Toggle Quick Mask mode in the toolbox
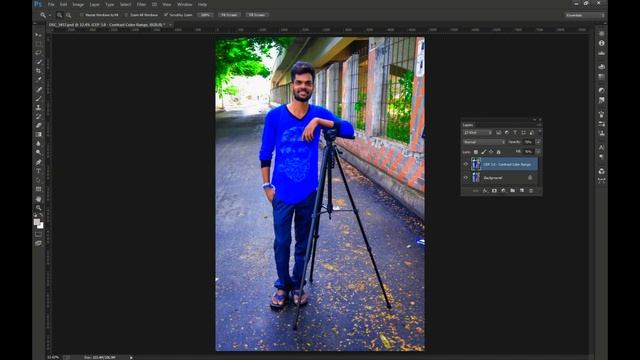The image size is (640, 360). tap(38, 235)
